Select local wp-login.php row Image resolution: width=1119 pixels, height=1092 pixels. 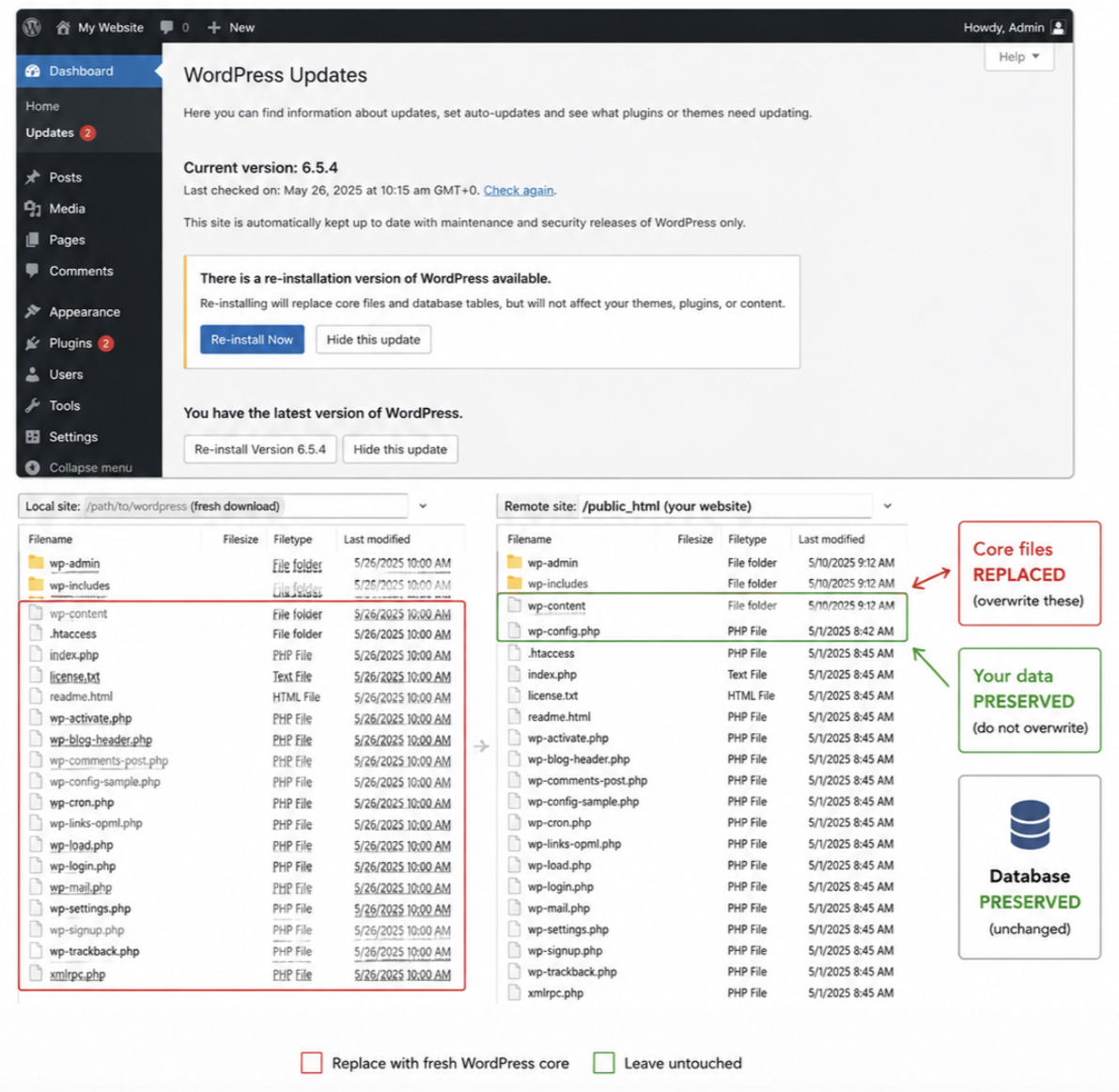coord(241,866)
